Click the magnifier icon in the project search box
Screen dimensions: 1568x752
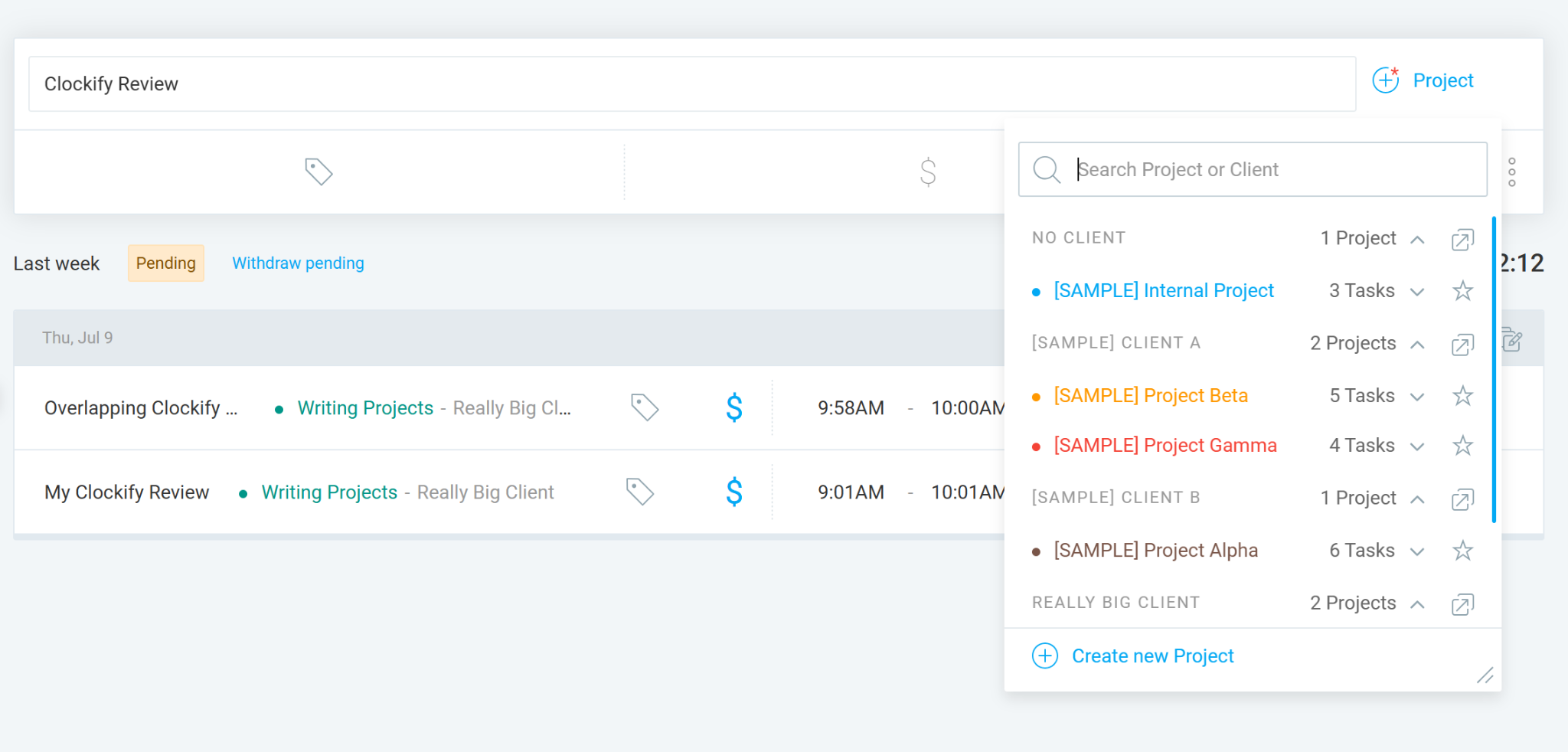[1047, 169]
